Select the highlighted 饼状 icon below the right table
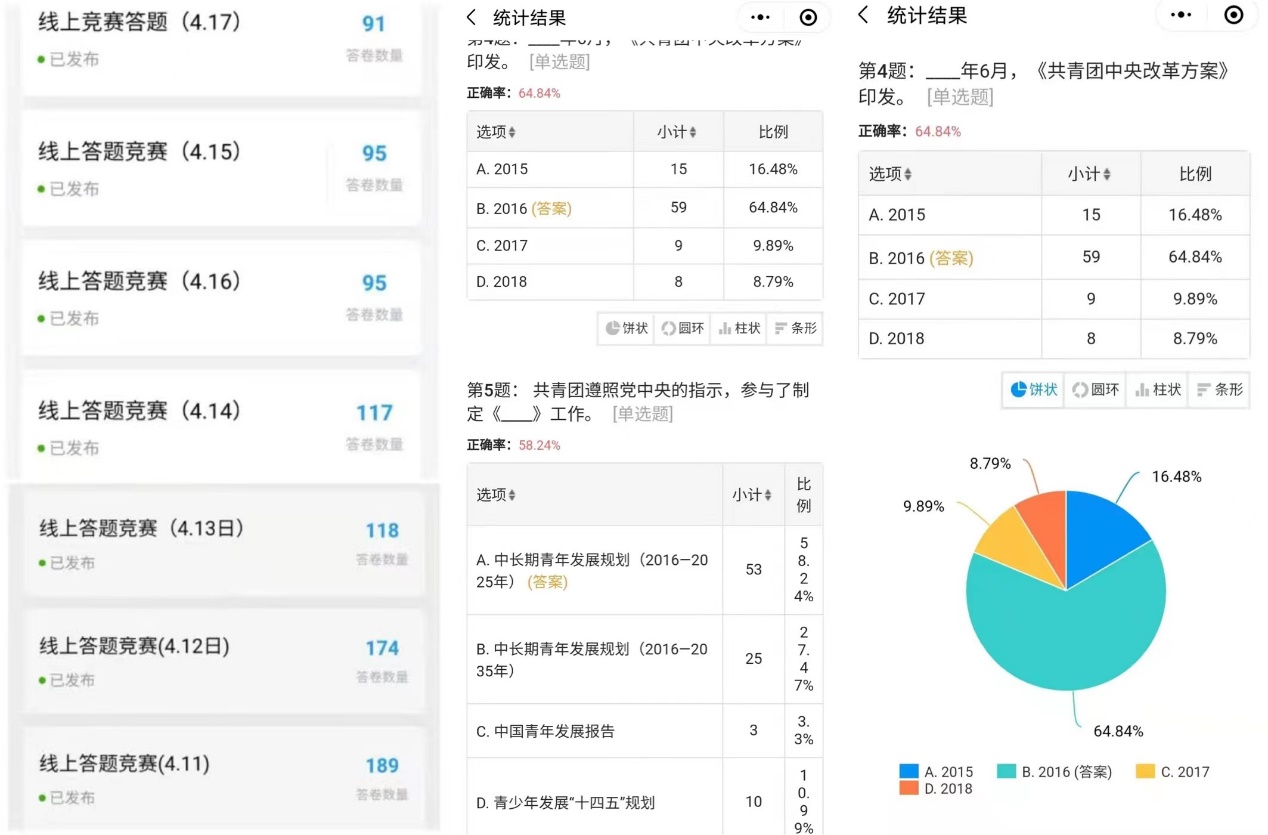The width and height of the screenshot is (1268, 835). tap(1032, 390)
